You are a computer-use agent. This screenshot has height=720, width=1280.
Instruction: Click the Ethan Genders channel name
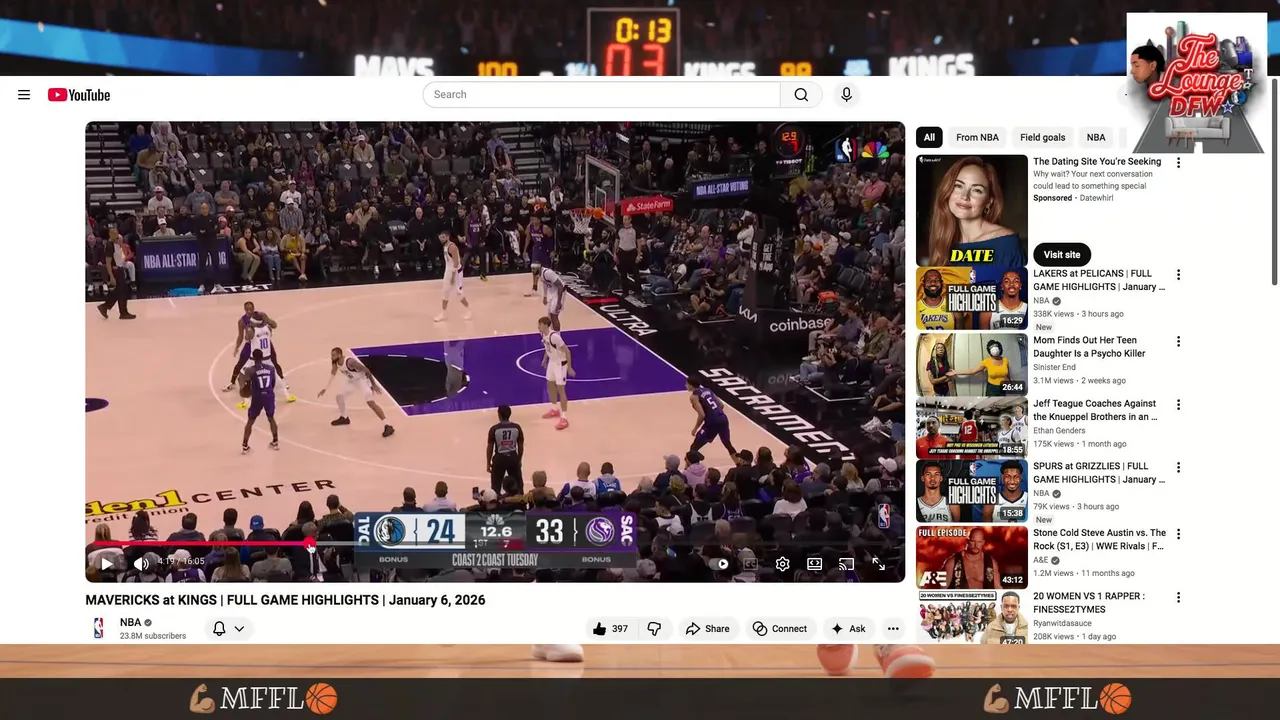coord(1061,431)
